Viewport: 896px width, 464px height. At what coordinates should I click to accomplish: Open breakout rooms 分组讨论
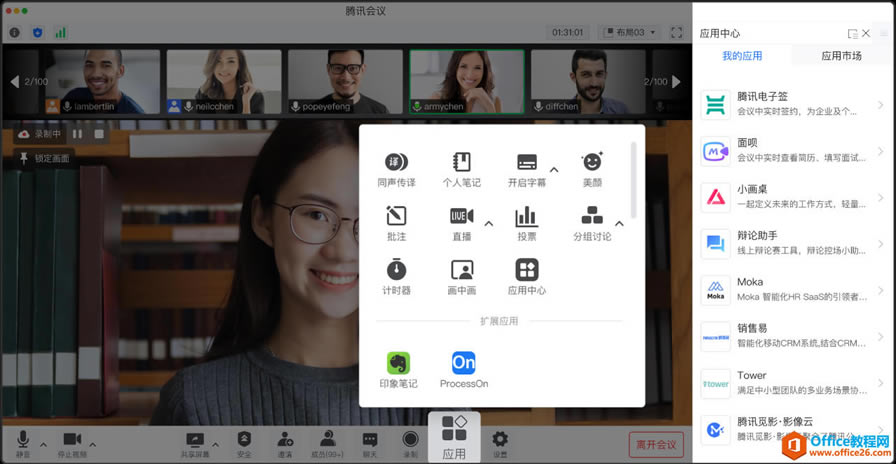(592, 223)
